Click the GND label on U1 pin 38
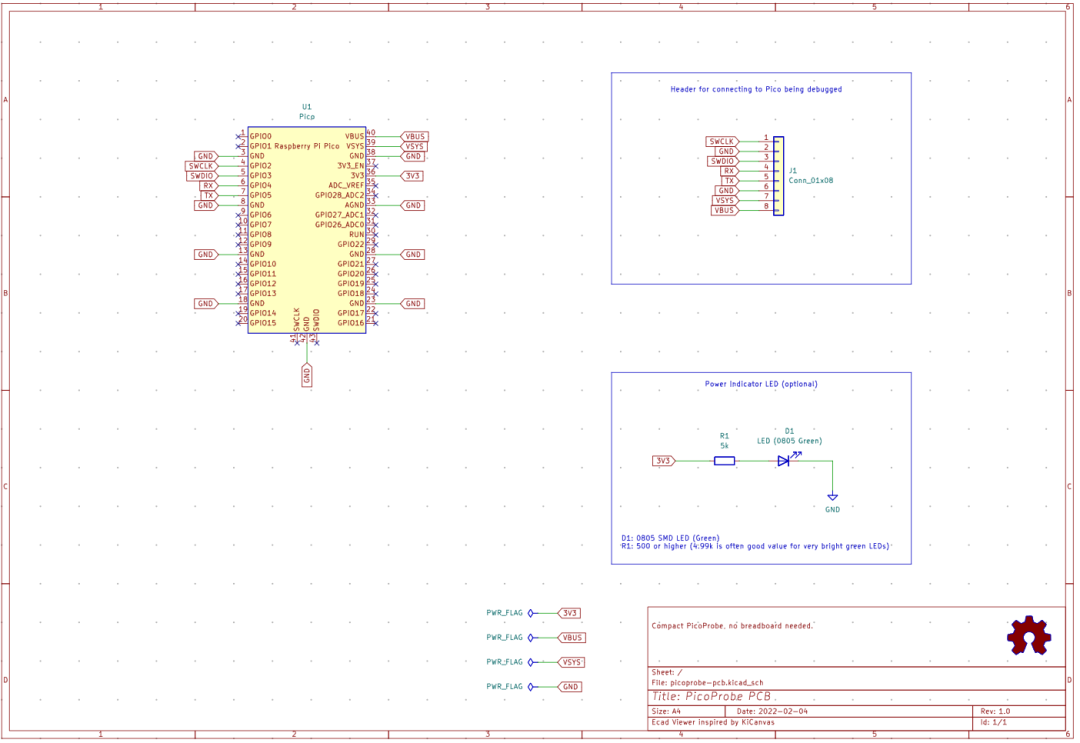 click(x=413, y=156)
